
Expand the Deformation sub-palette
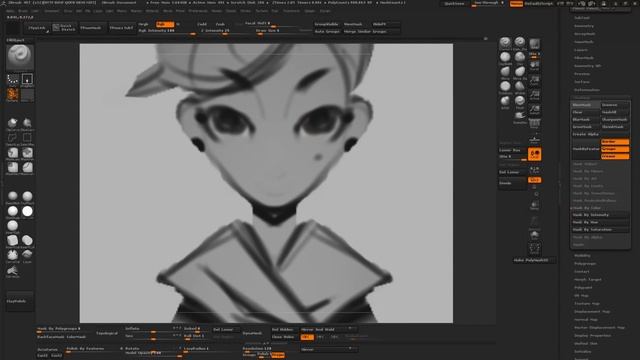click(x=587, y=90)
